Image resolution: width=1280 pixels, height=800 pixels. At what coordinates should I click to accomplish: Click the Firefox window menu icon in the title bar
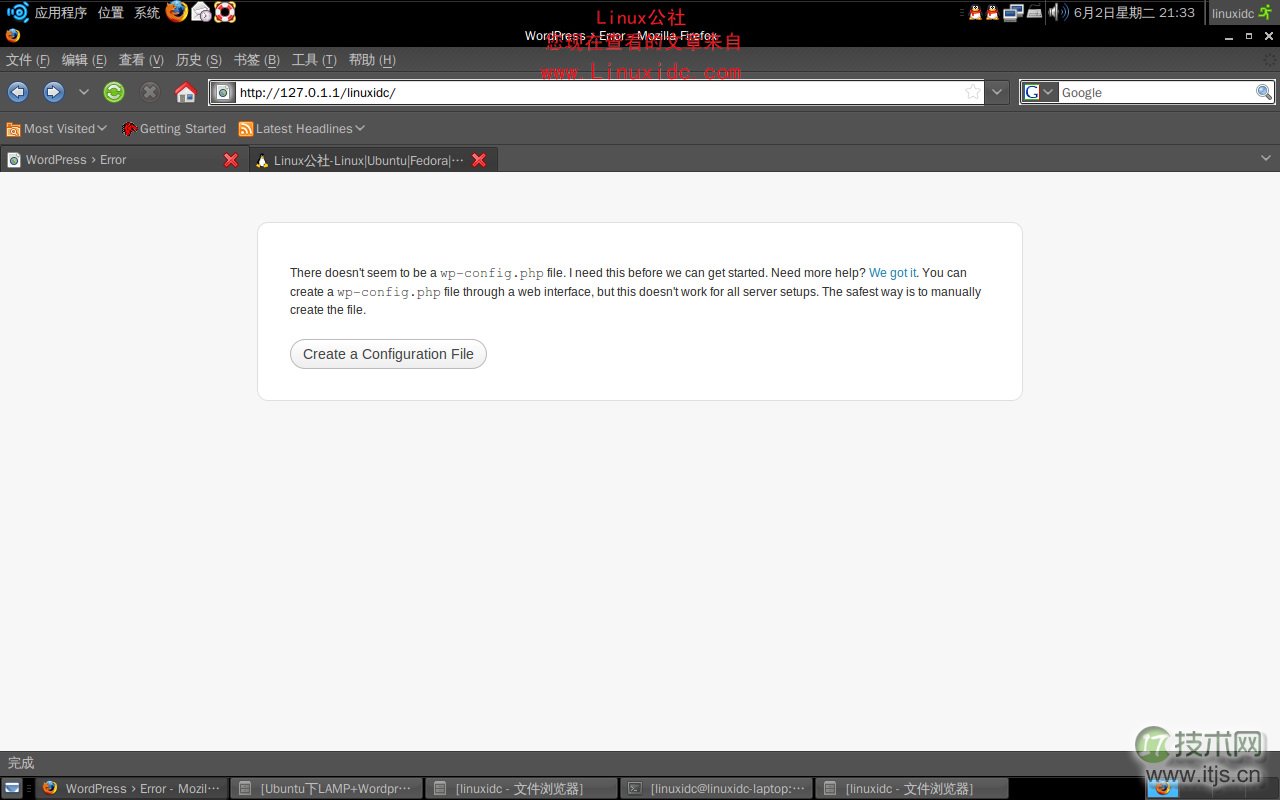point(12,35)
